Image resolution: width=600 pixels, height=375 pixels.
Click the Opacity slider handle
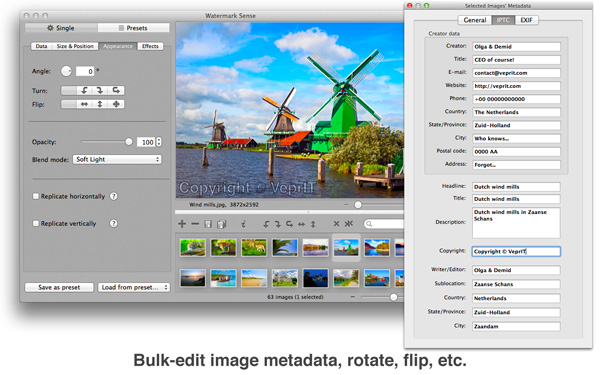(x=129, y=142)
